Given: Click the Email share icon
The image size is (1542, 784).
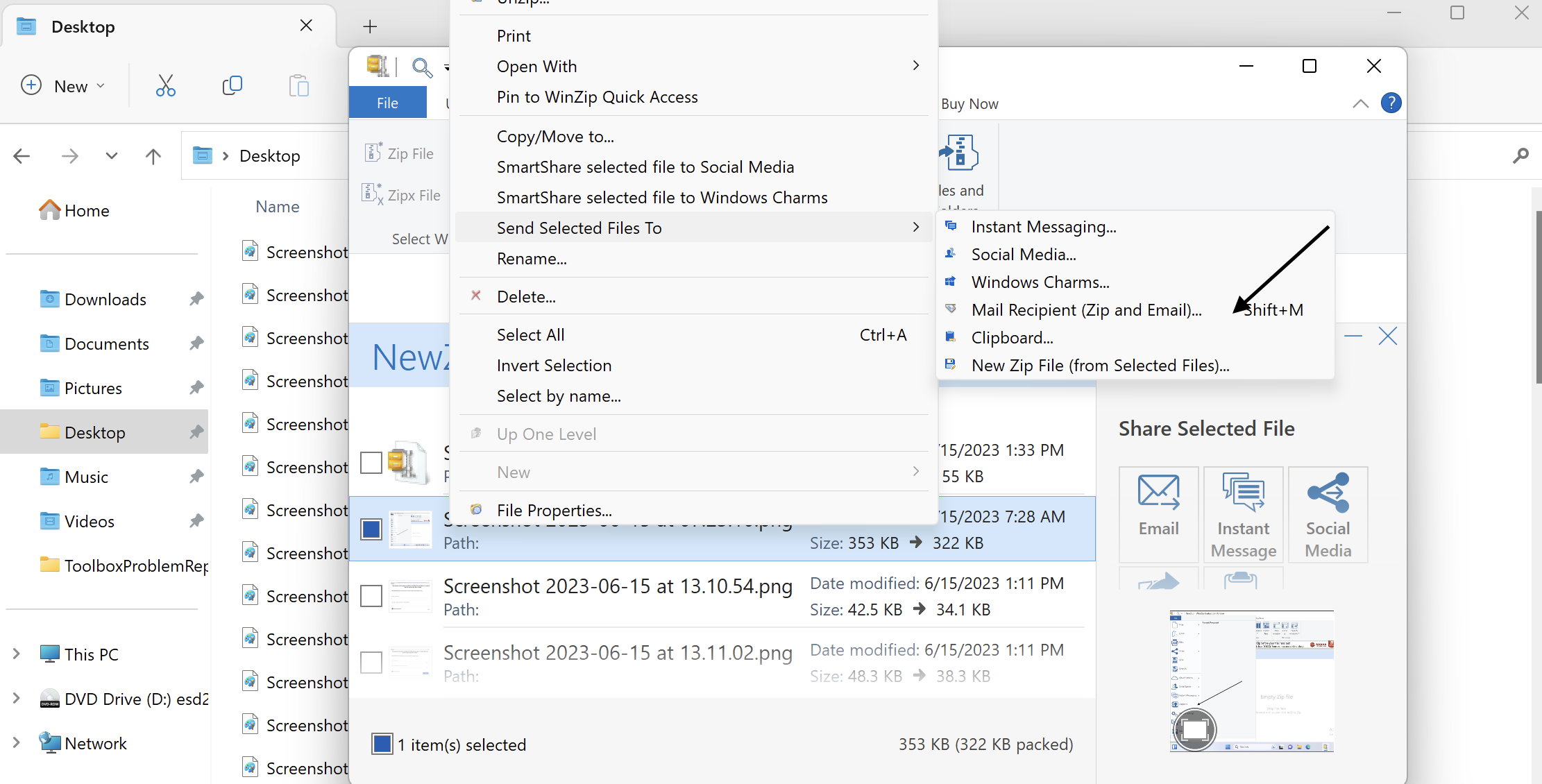Looking at the screenshot, I should pyautogui.click(x=1158, y=514).
